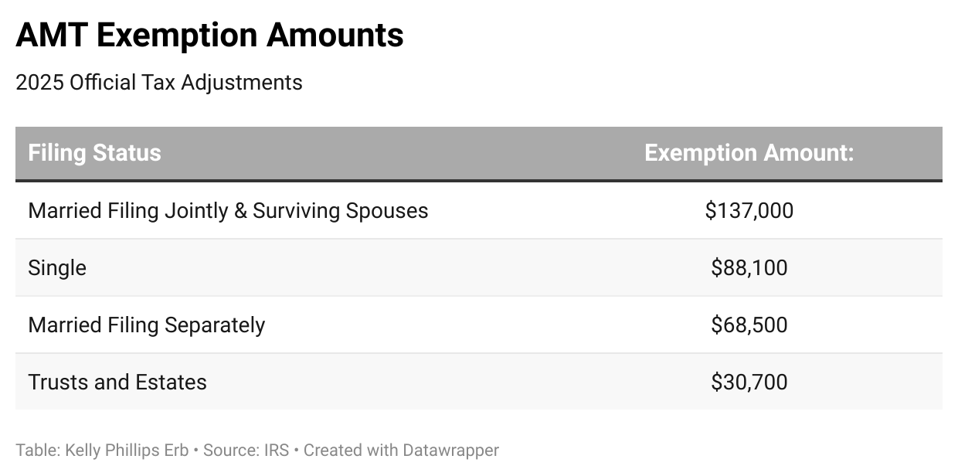Image resolution: width=958 pixels, height=476 pixels.
Task: Click the $68,500 exemption amount
Action: pyautogui.click(x=749, y=325)
